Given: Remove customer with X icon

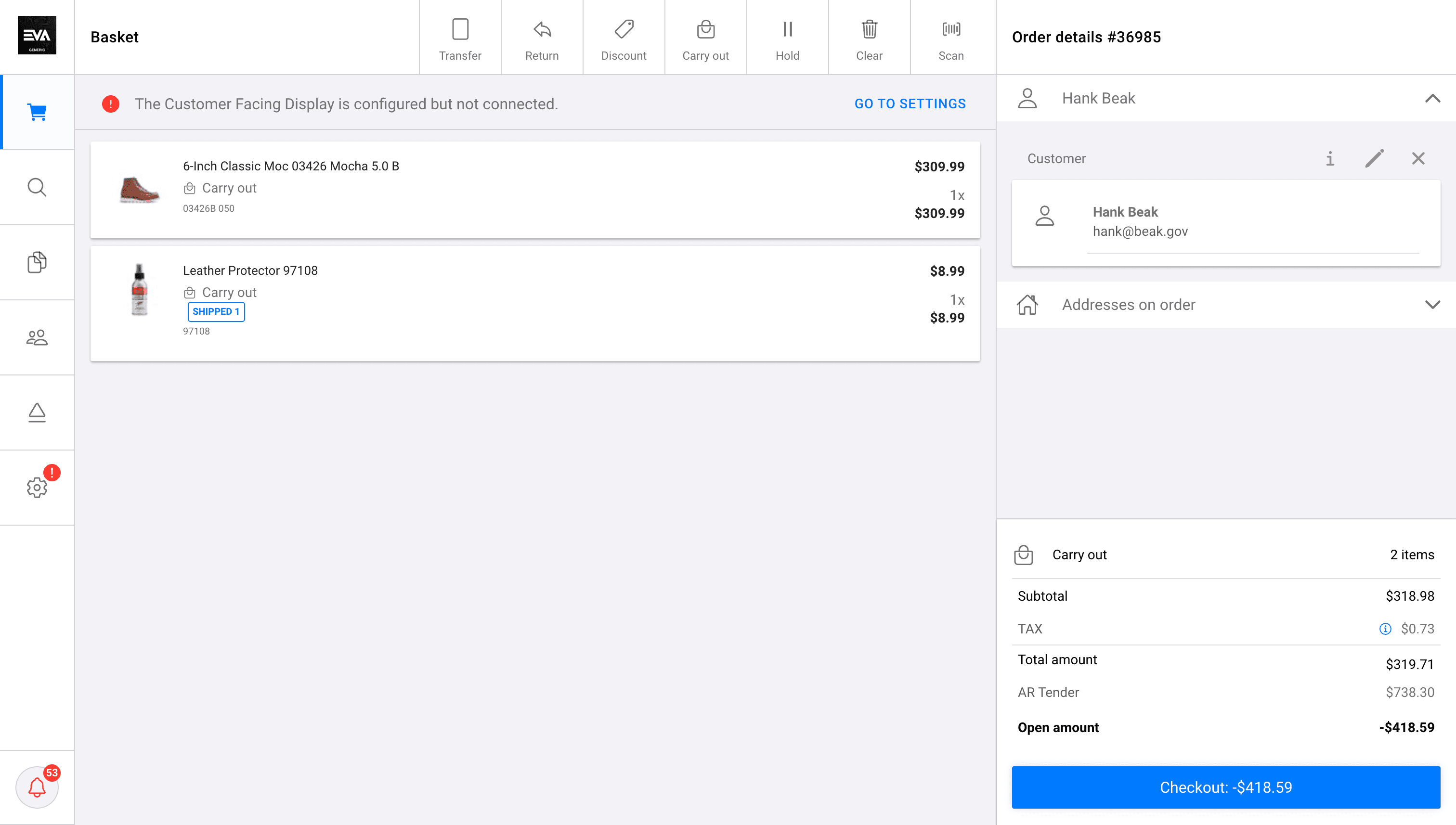Looking at the screenshot, I should pyautogui.click(x=1418, y=159).
